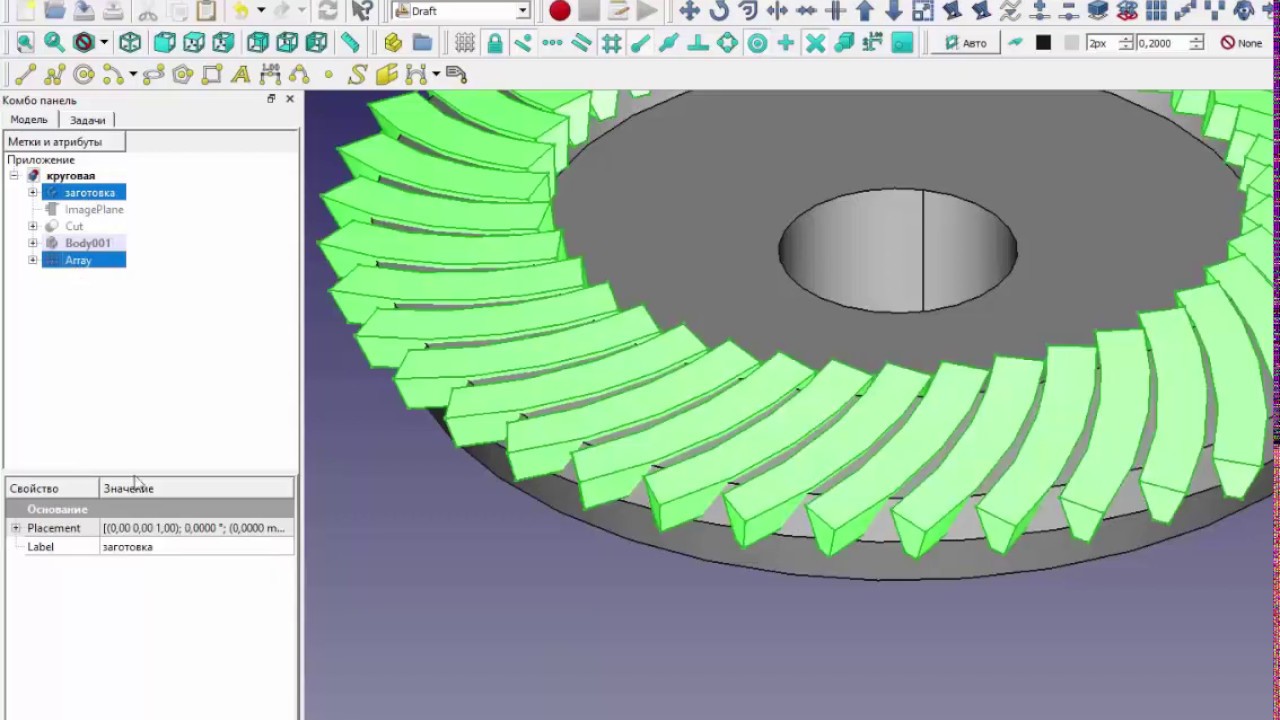Viewport: 1280px width, 720px height.
Task: Click the Draft Downgrade arrow tool
Action: (894, 11)
